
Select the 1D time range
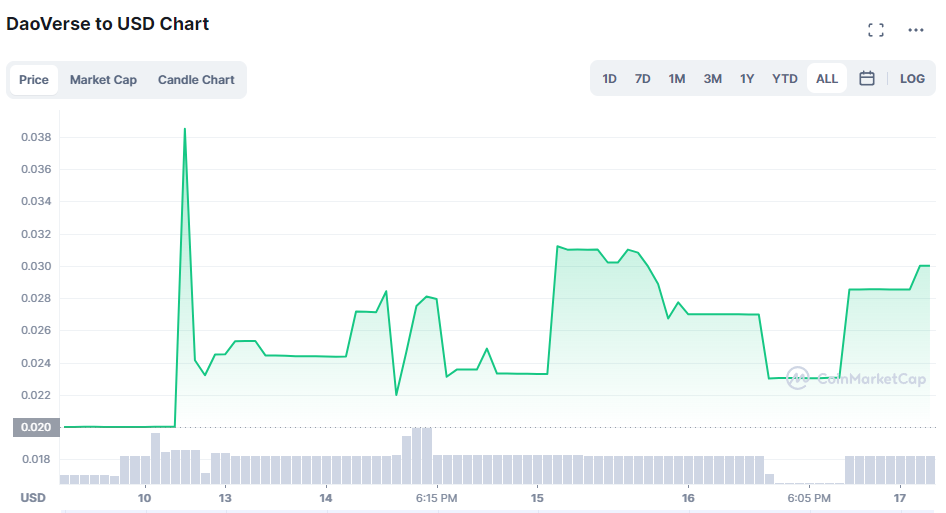point(609,78)
